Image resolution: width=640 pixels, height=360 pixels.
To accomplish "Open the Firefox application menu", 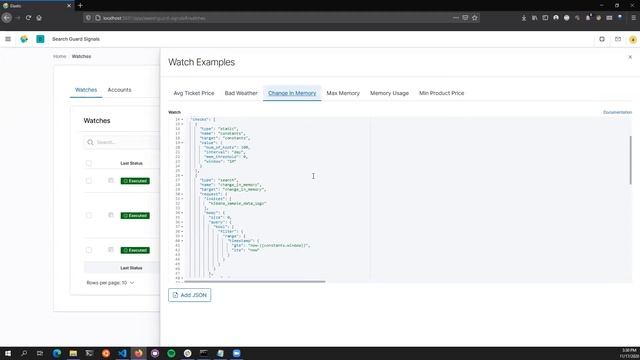I will (633, 18).
